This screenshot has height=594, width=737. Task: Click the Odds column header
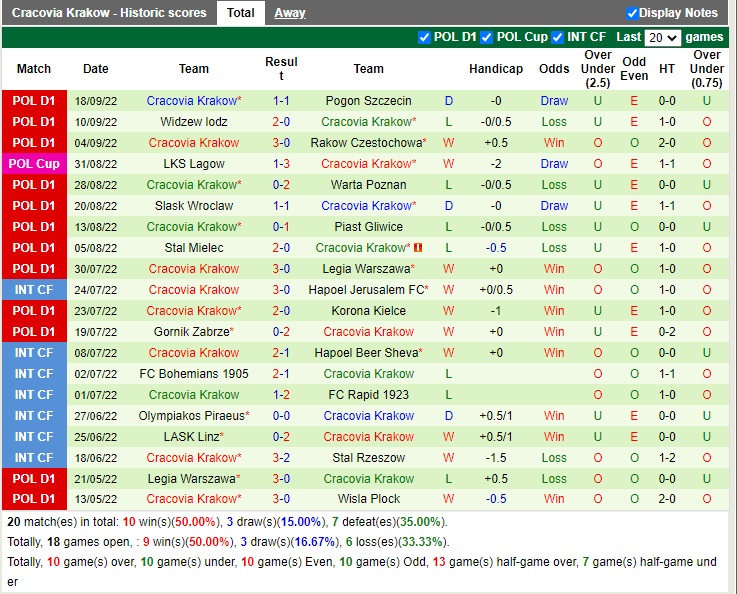click(554, 69)
